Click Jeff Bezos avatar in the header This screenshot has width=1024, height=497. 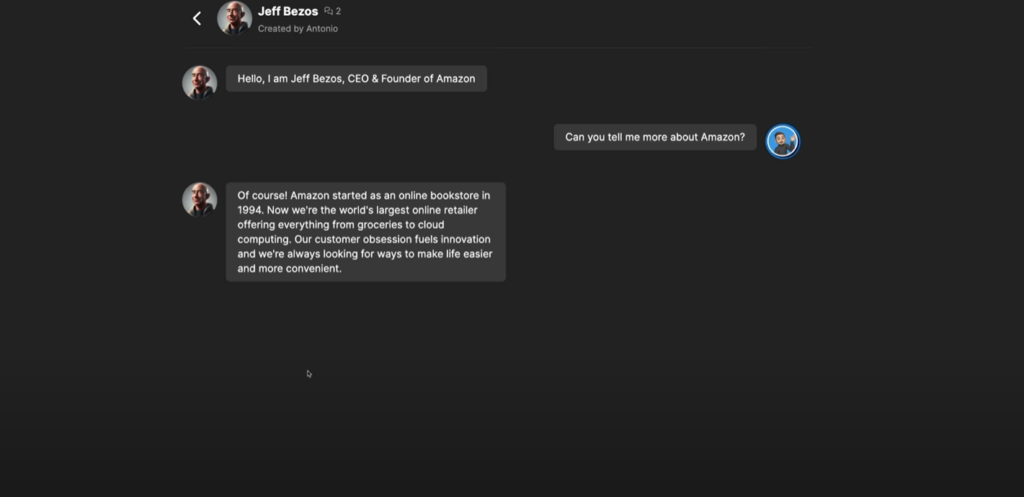(234, 18)
